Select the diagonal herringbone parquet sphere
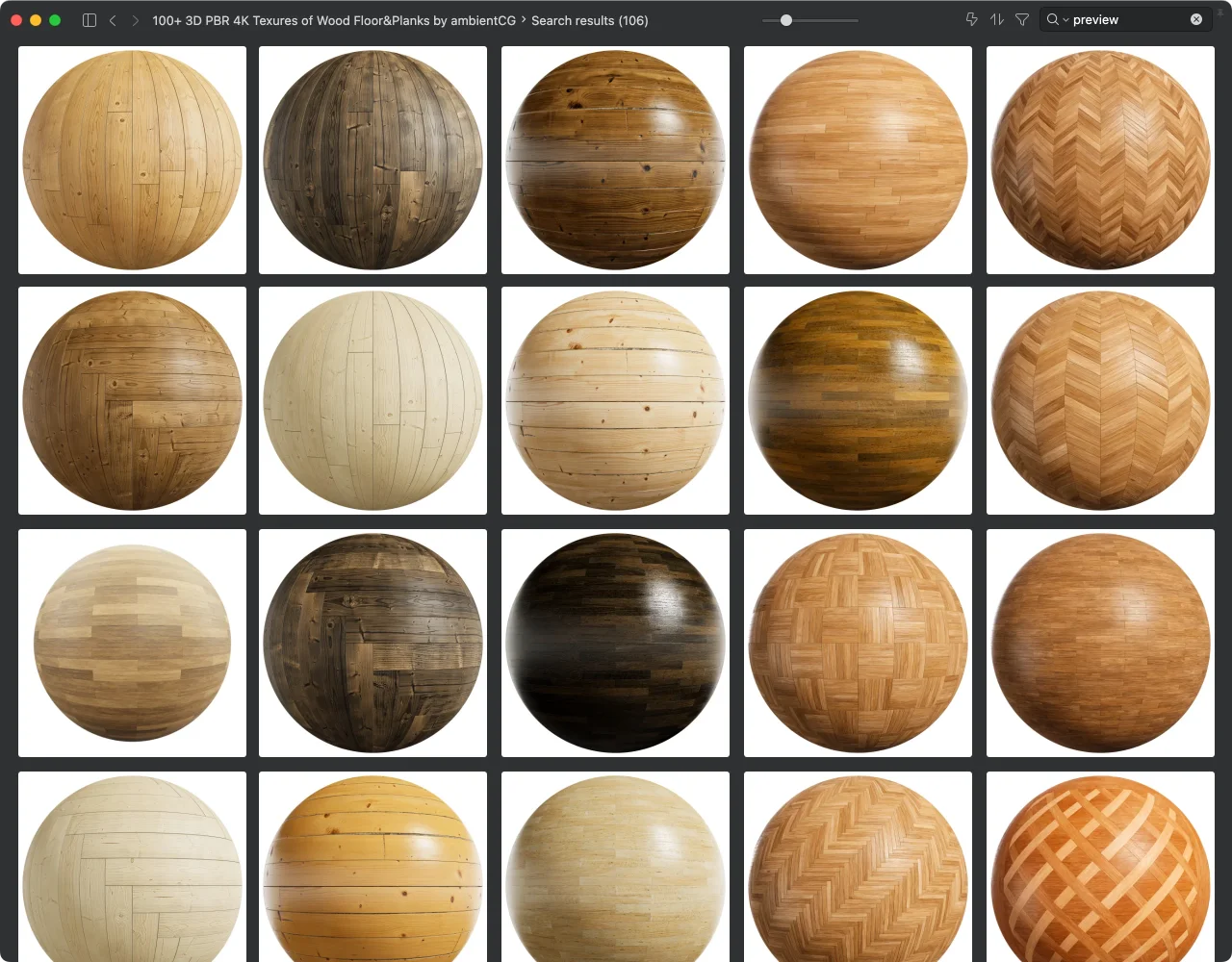Image resolution: width=1232 pixels, height=962 pixels. (858, 867)
